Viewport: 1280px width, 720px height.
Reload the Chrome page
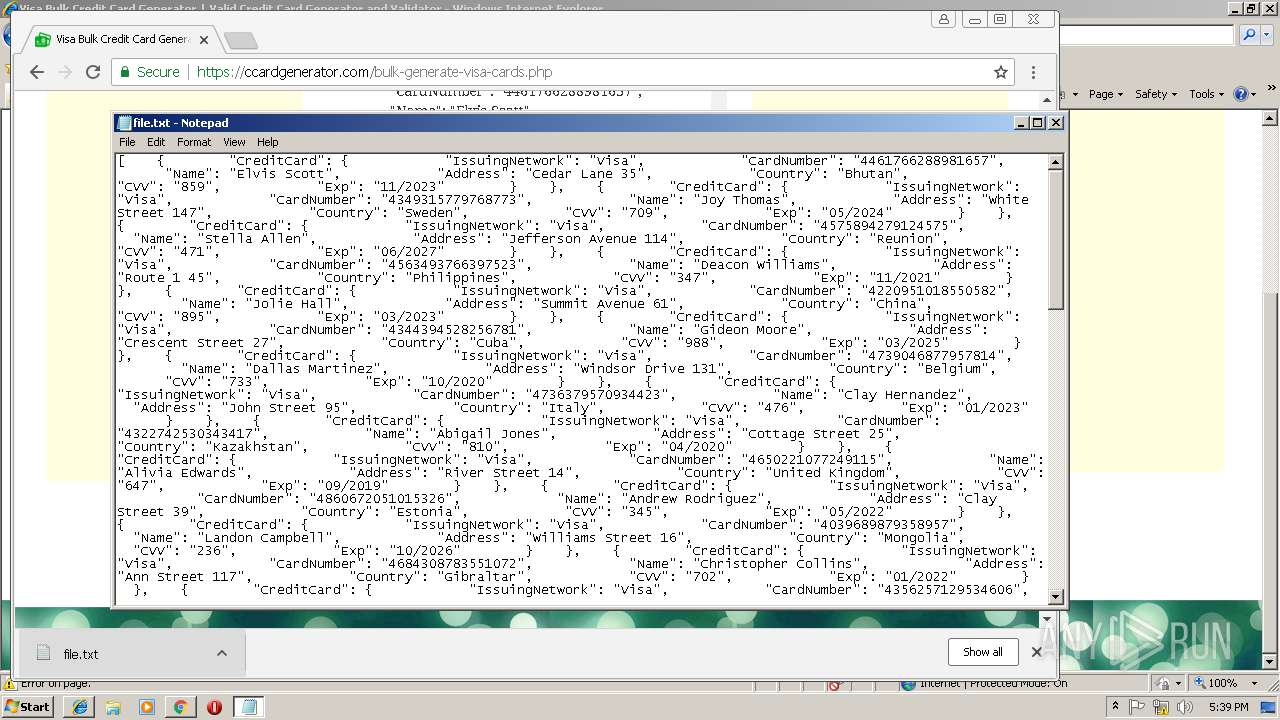coord(93,72)
